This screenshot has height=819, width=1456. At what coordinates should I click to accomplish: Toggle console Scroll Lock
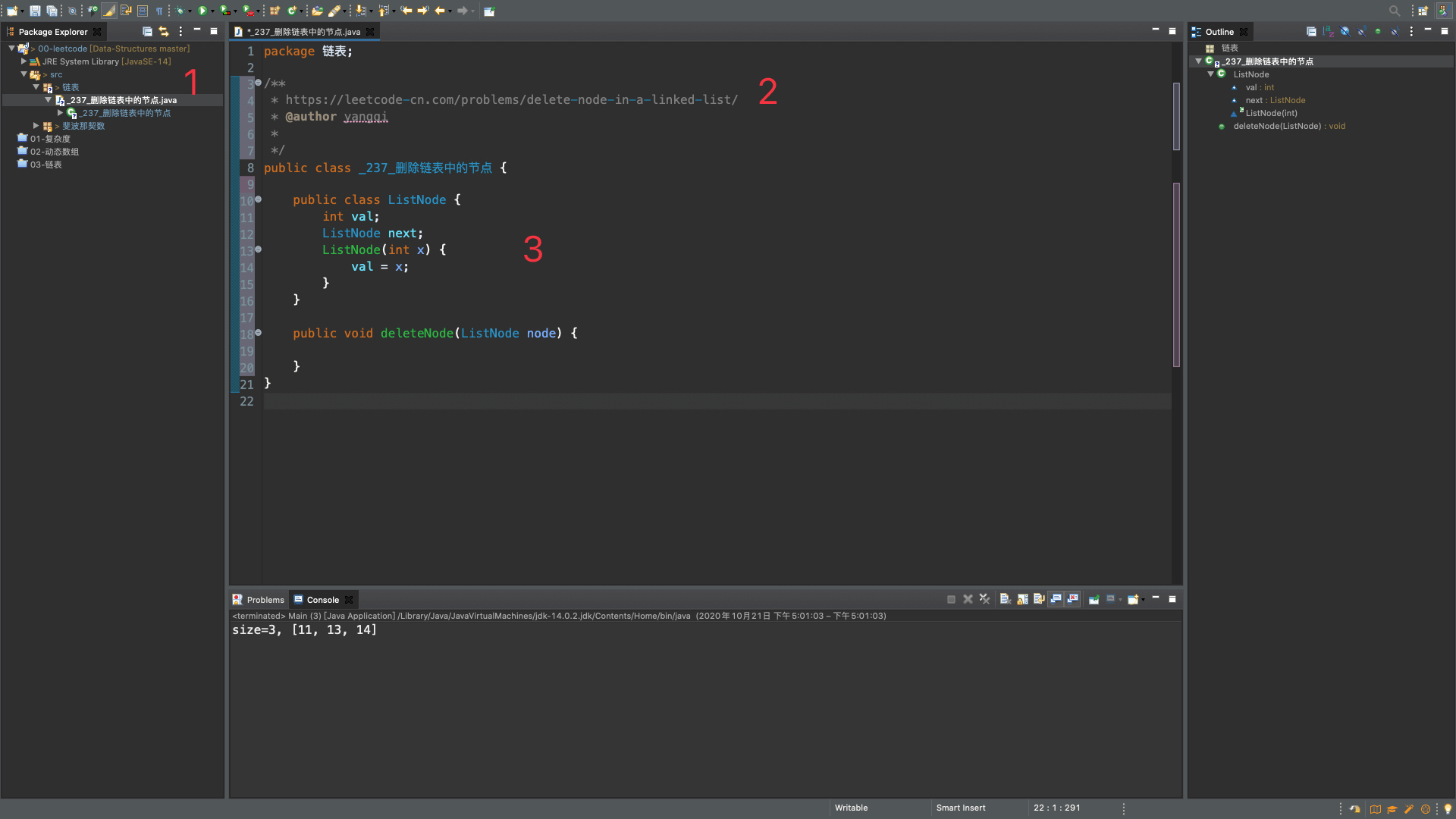click(1022, 599)
